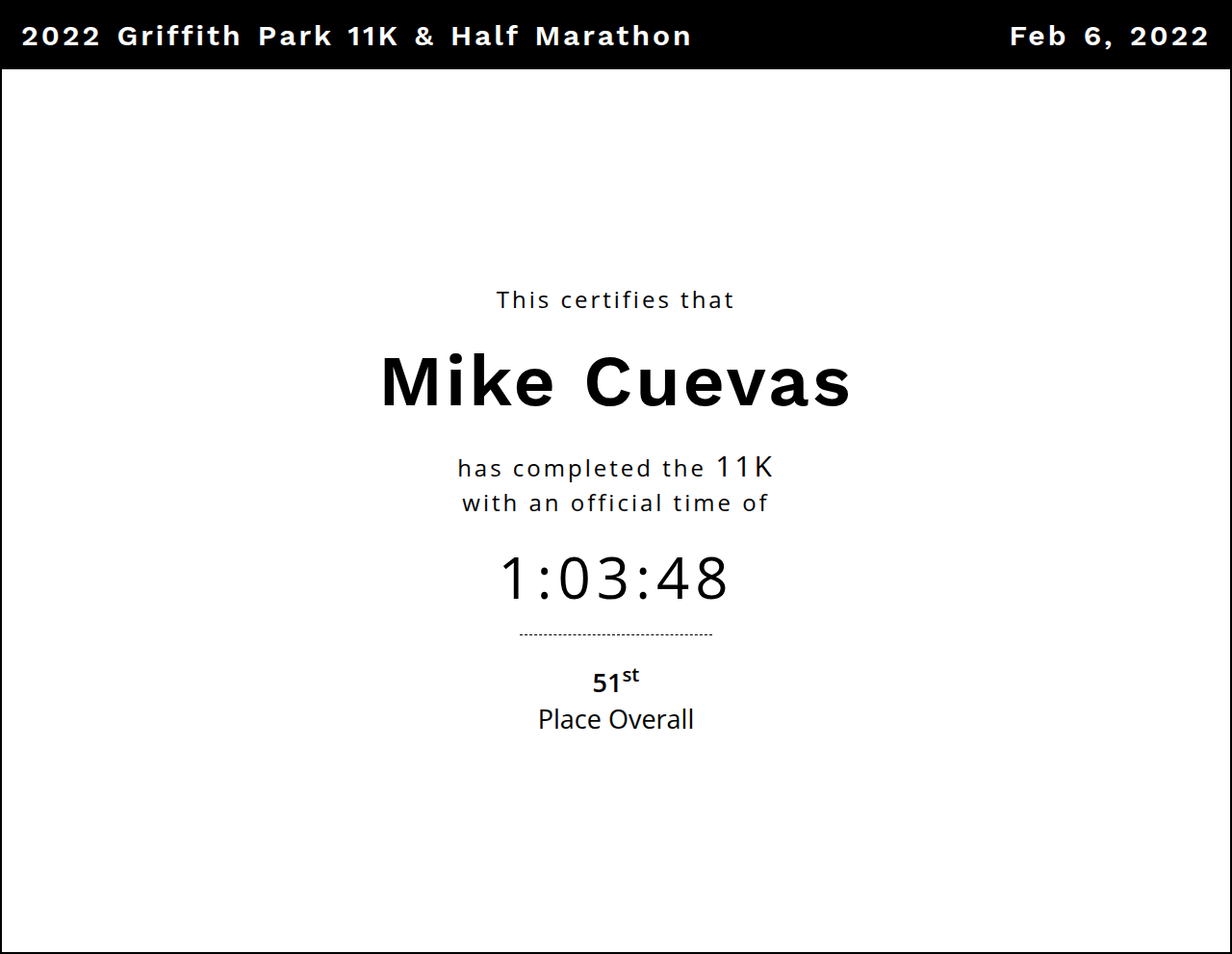
Task: Click the "has completed the" text
Action: 581,469
